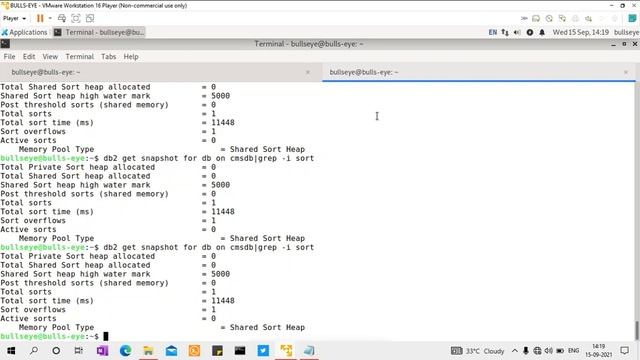The height and width of the screenshot is (360, 640).
Task: Open the command prompt icon on taskbar
Action: click(240, 351)
